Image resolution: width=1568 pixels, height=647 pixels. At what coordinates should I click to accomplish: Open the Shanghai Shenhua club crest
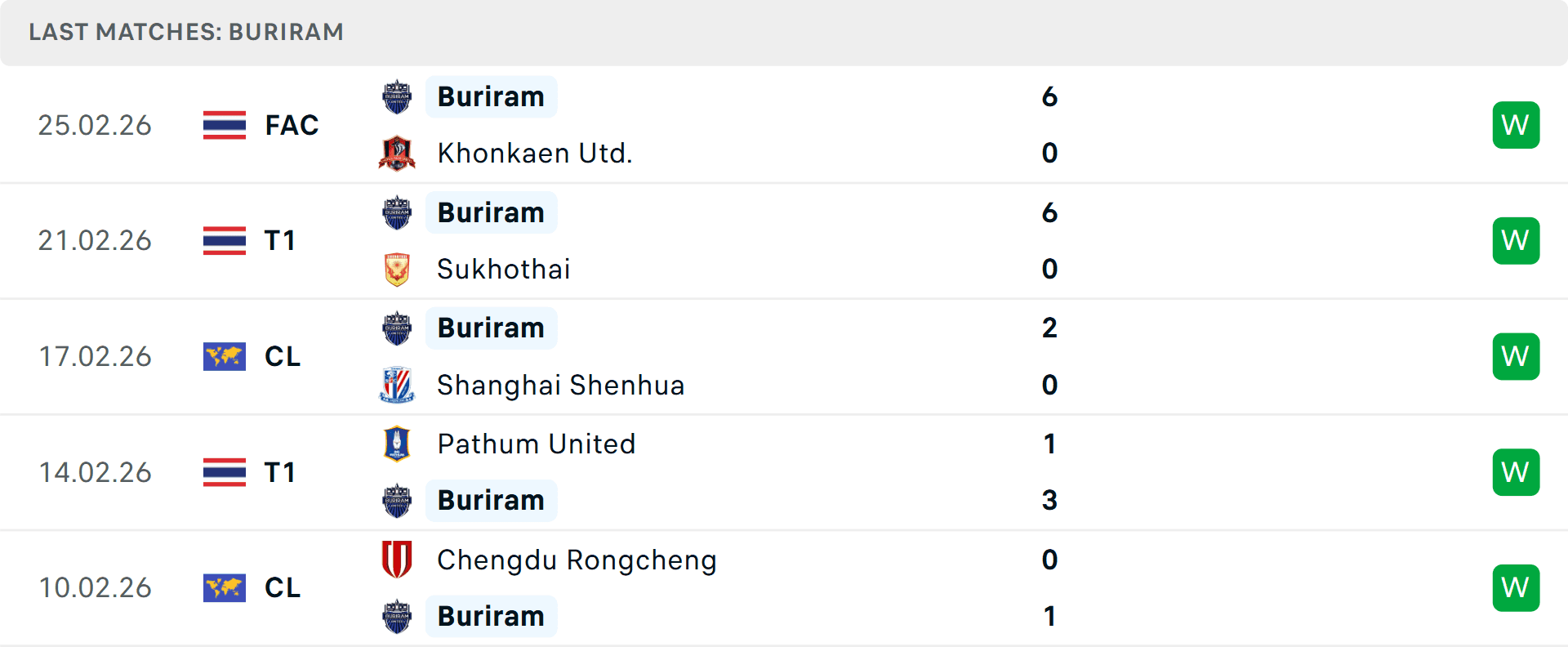[397, 384]
